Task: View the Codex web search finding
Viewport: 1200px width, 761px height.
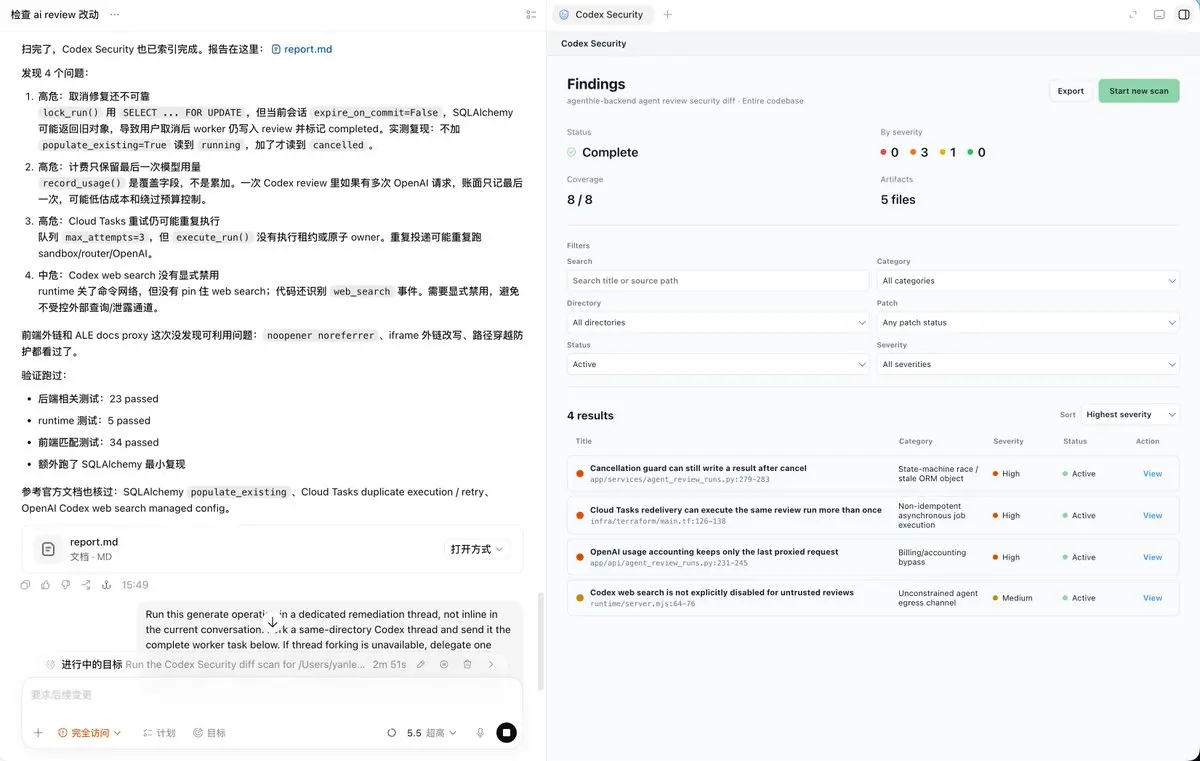Action: pos(1153,598)
